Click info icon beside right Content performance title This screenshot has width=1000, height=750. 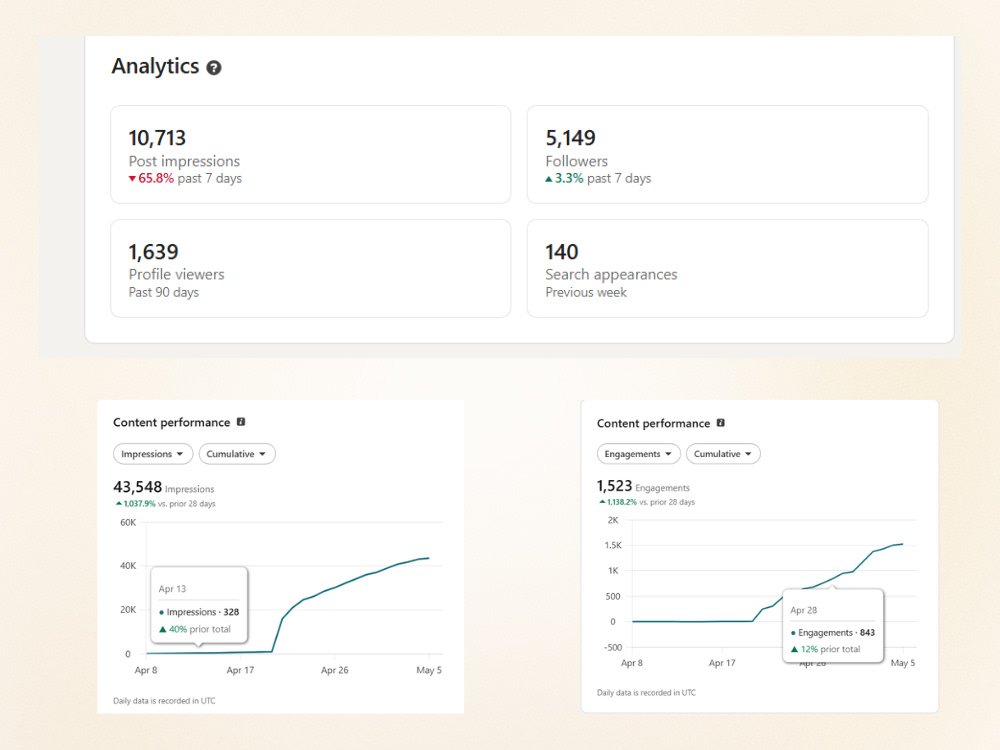click(x=721, y=423)
